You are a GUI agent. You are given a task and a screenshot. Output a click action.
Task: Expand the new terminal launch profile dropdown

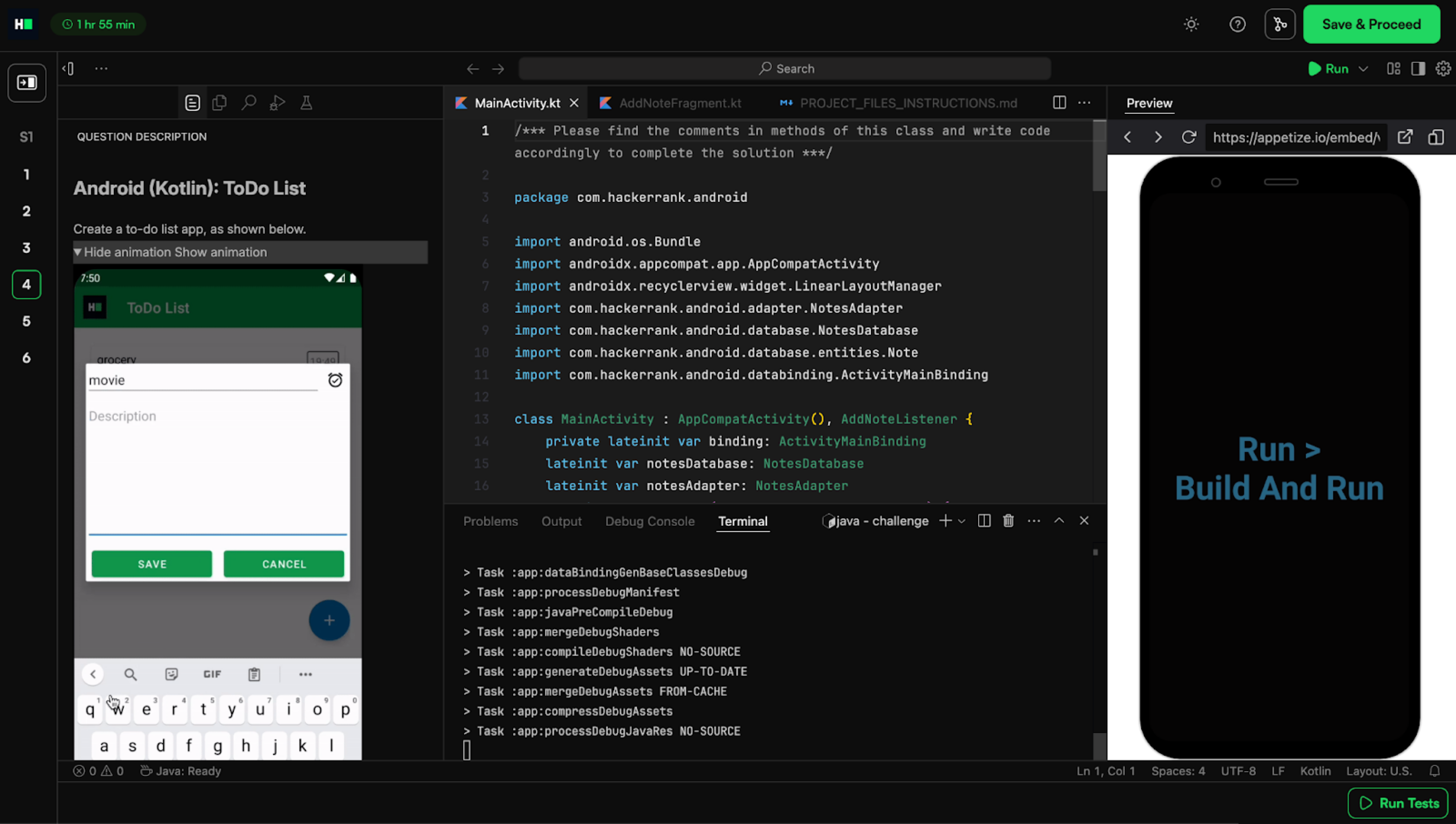tap(961, 521)
